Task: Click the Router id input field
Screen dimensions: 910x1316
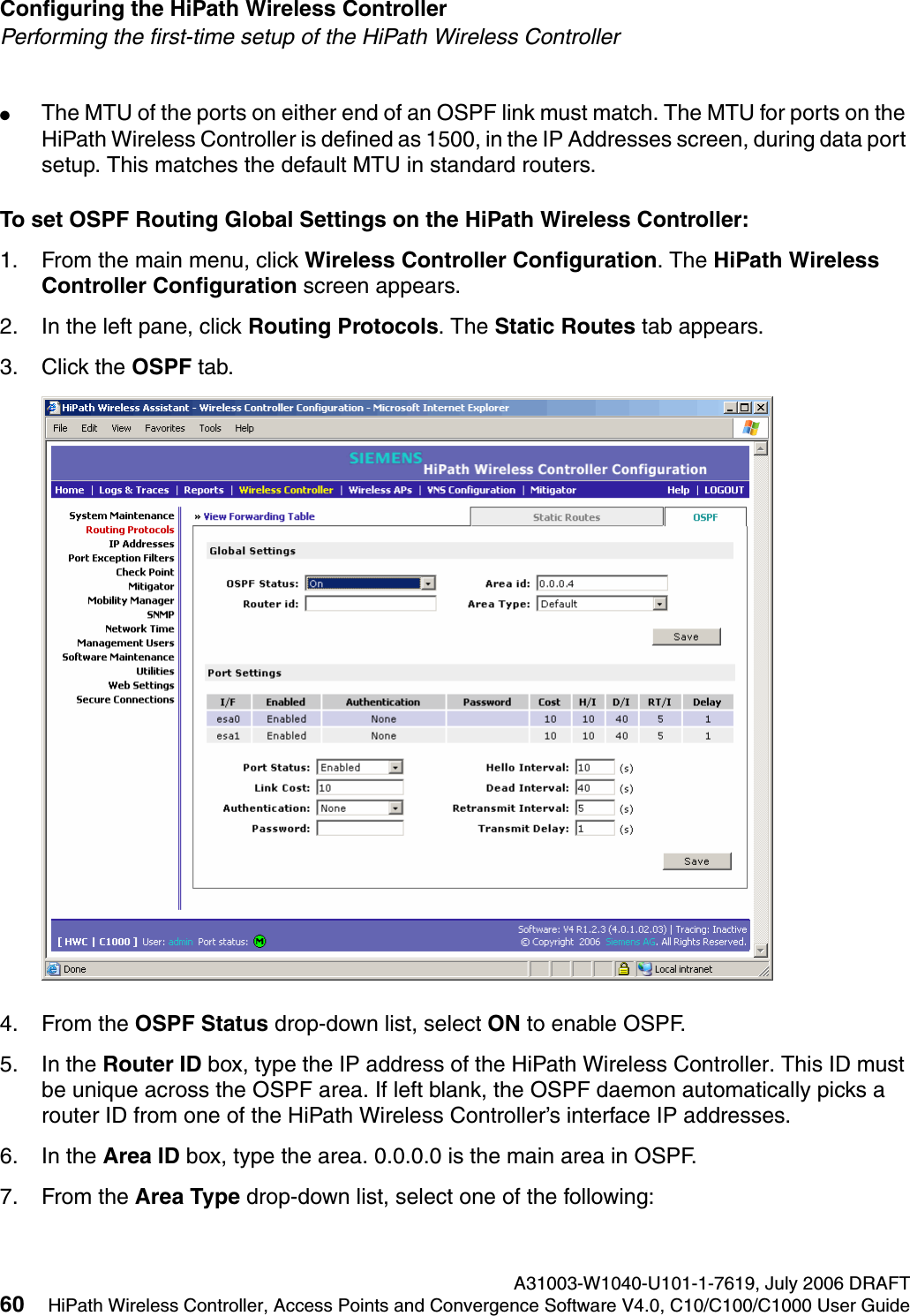Action: pos(371,603)
